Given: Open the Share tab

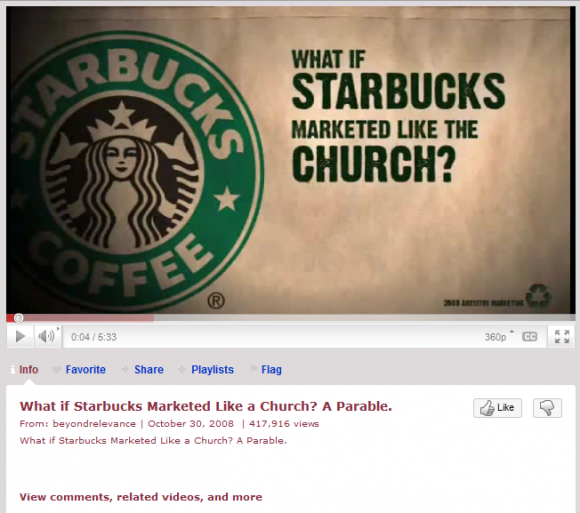Looking at the screenshot, I should pyautogui.click(x=149, y=369).
